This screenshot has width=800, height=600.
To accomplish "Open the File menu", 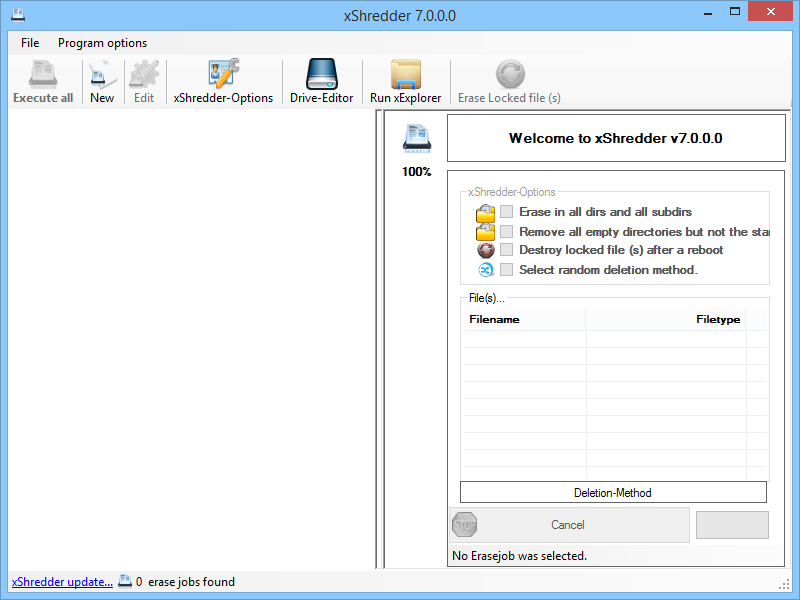I will [x=30, y=43].
